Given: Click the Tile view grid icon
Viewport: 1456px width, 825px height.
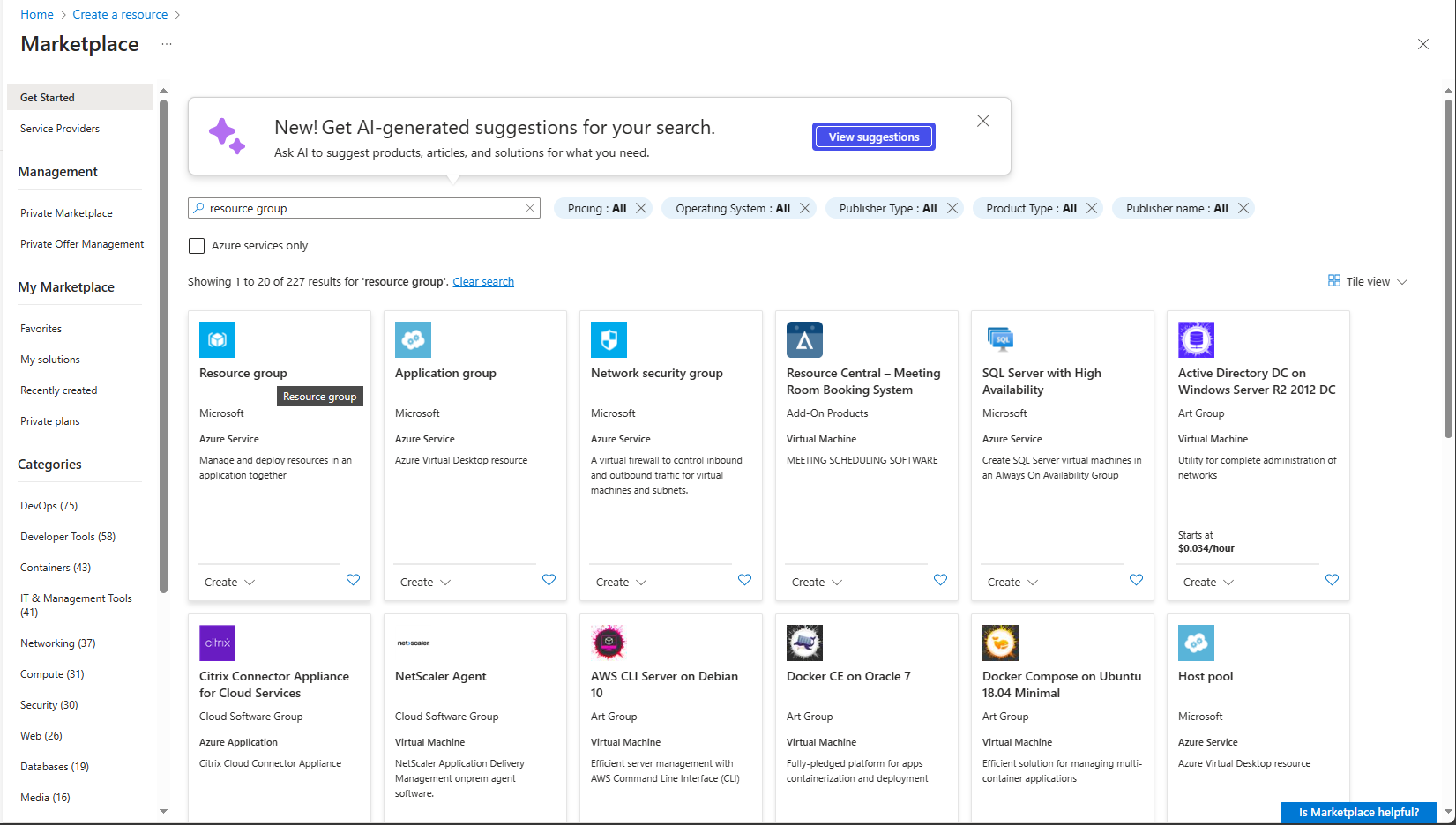Looking at the screenshot, I should tap(1334, 280).
